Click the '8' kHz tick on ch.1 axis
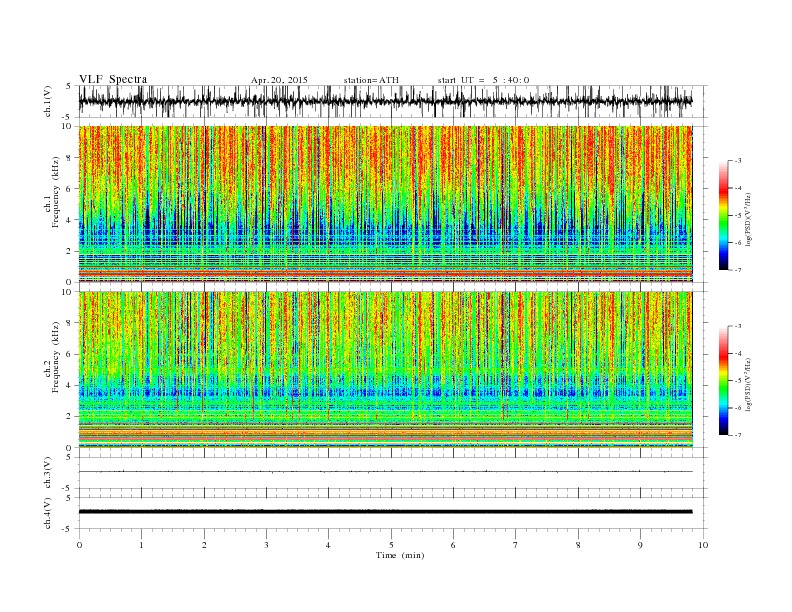The height and width of the screenshot is (612, 792). pyautogui.click(x=69, y=158)
